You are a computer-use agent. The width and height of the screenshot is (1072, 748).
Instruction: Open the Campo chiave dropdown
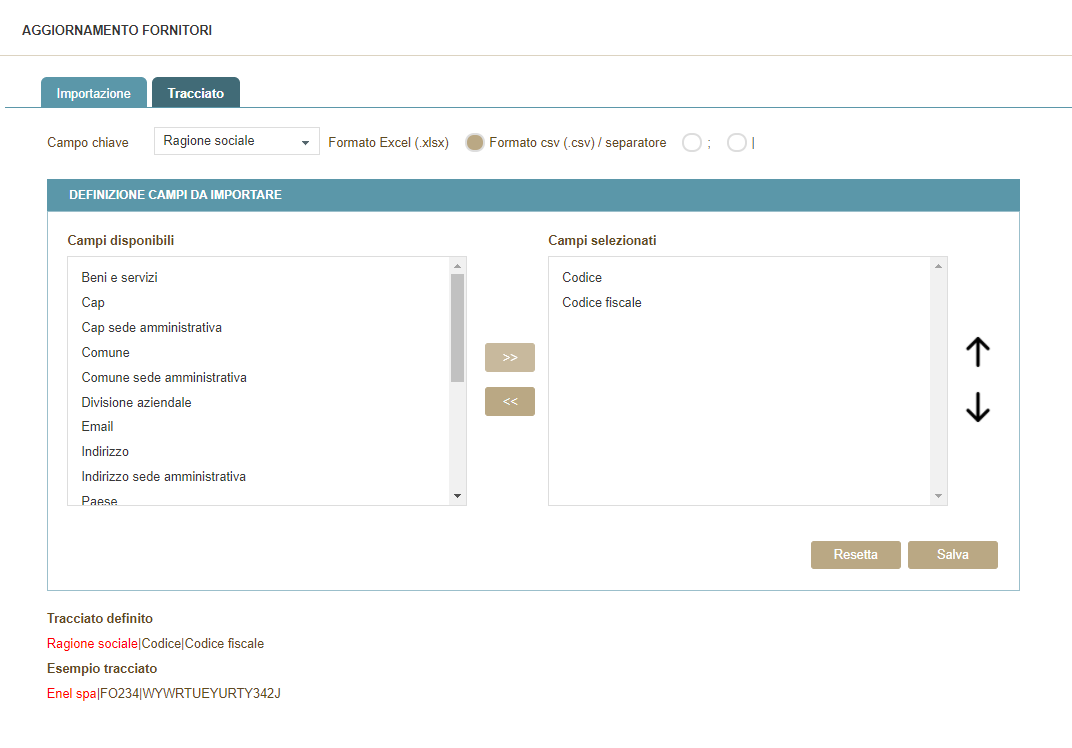click(237, 142)
